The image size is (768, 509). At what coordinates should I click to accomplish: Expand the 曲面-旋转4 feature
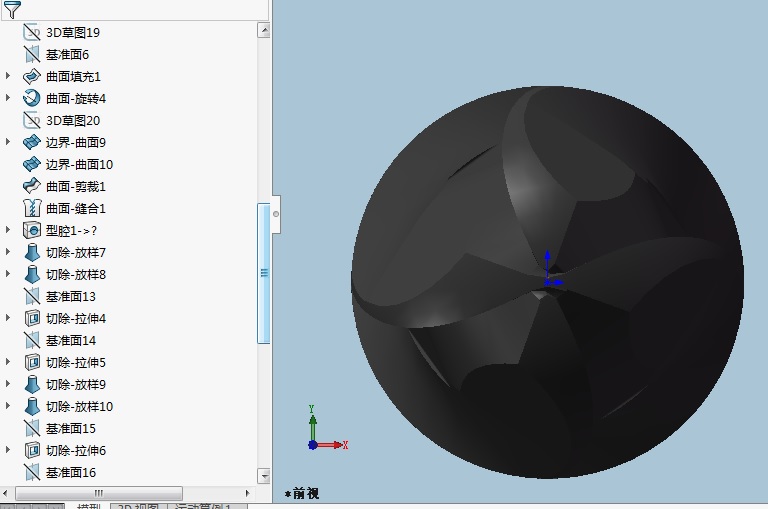(x=8, y=98)
